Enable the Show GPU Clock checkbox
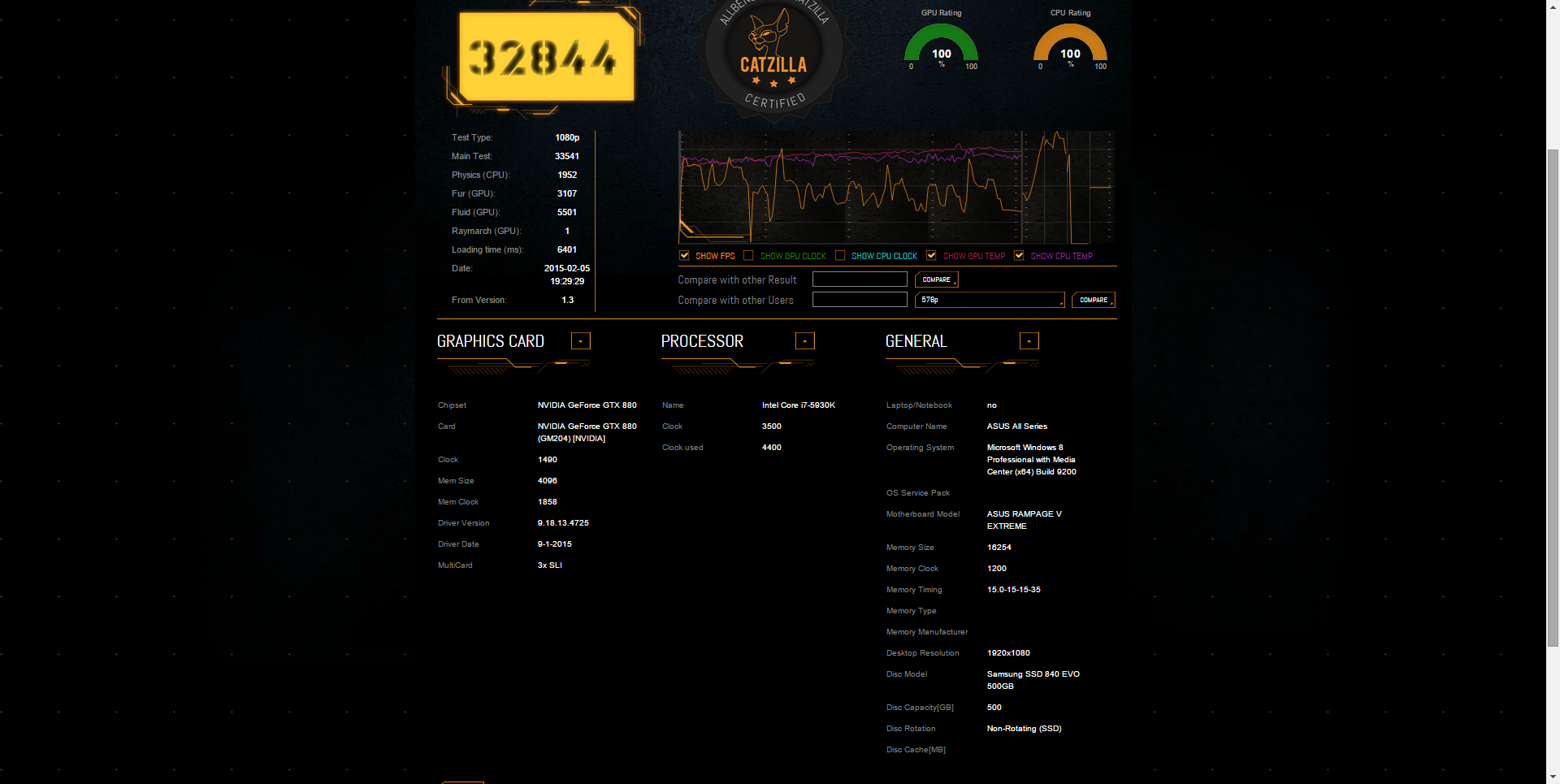Screen dimensions: 1560x784 (x=748, y=256)
